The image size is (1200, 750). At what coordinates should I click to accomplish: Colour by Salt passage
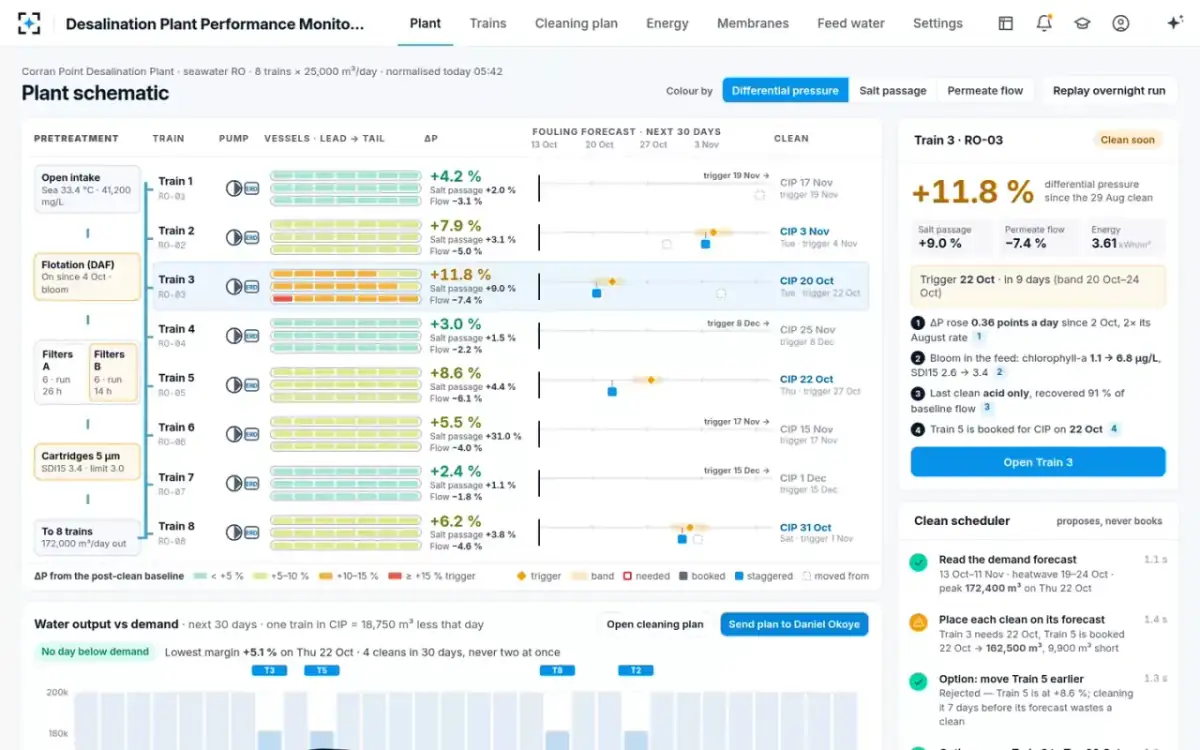[x=893, y=90]
